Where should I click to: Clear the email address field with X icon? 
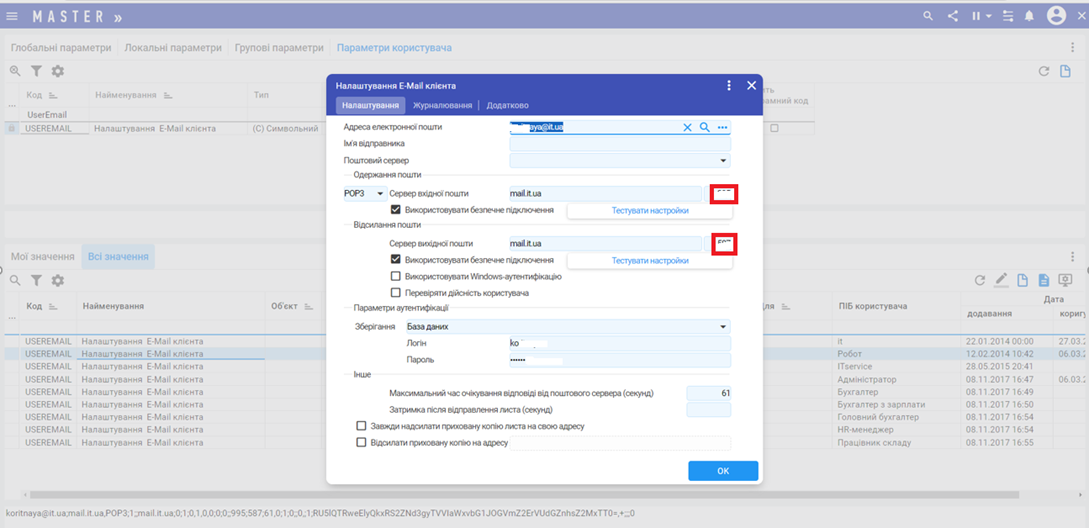(687, 128)
